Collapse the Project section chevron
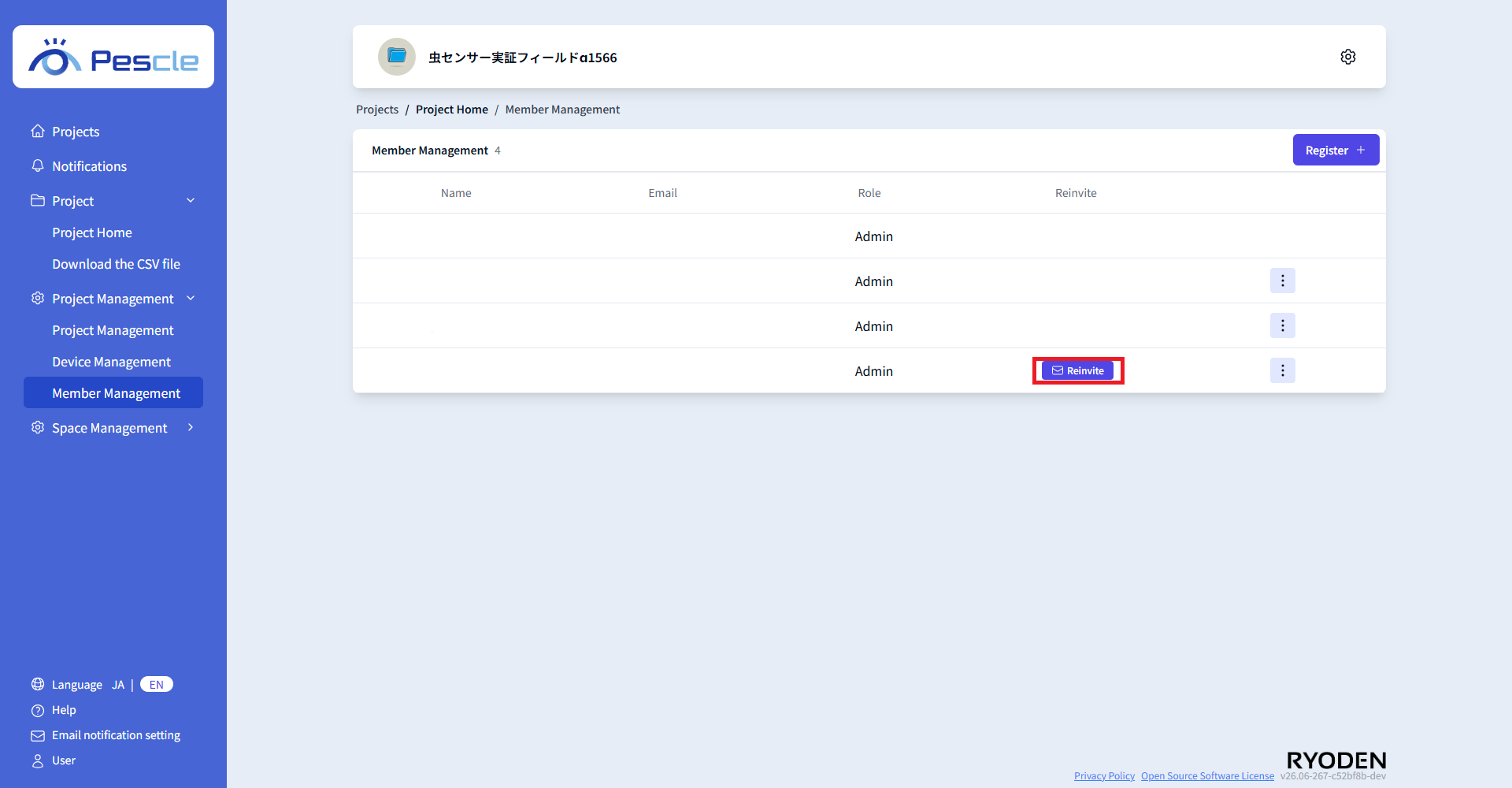The width and height of the screenshot is (1512, 788). 191,200
